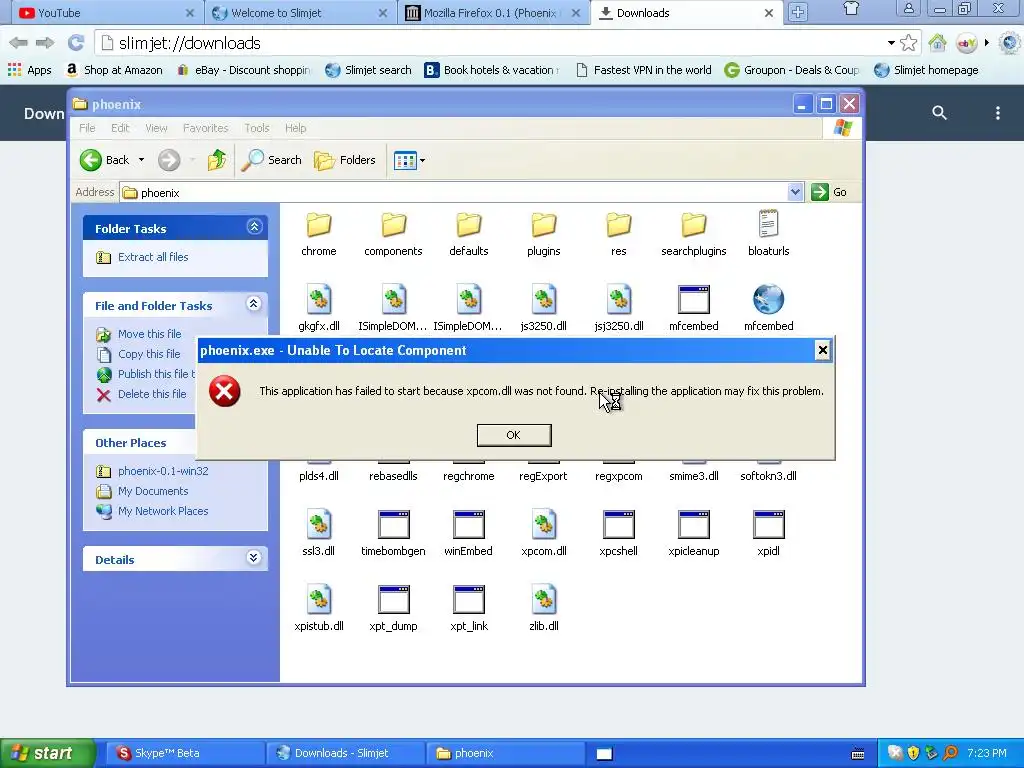Open Shop at Amazon bookmark
Screen dimensions: 1024x768
[114, 70]
